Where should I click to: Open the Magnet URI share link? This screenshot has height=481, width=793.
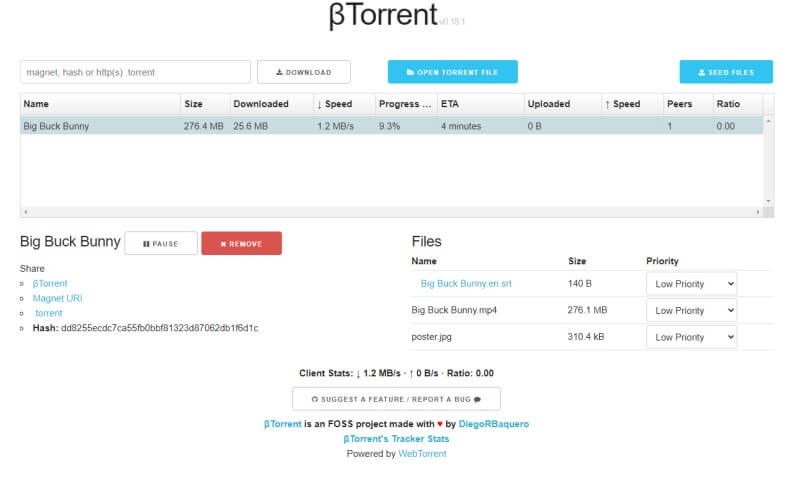pyautogui.click(x=57, y=298)
